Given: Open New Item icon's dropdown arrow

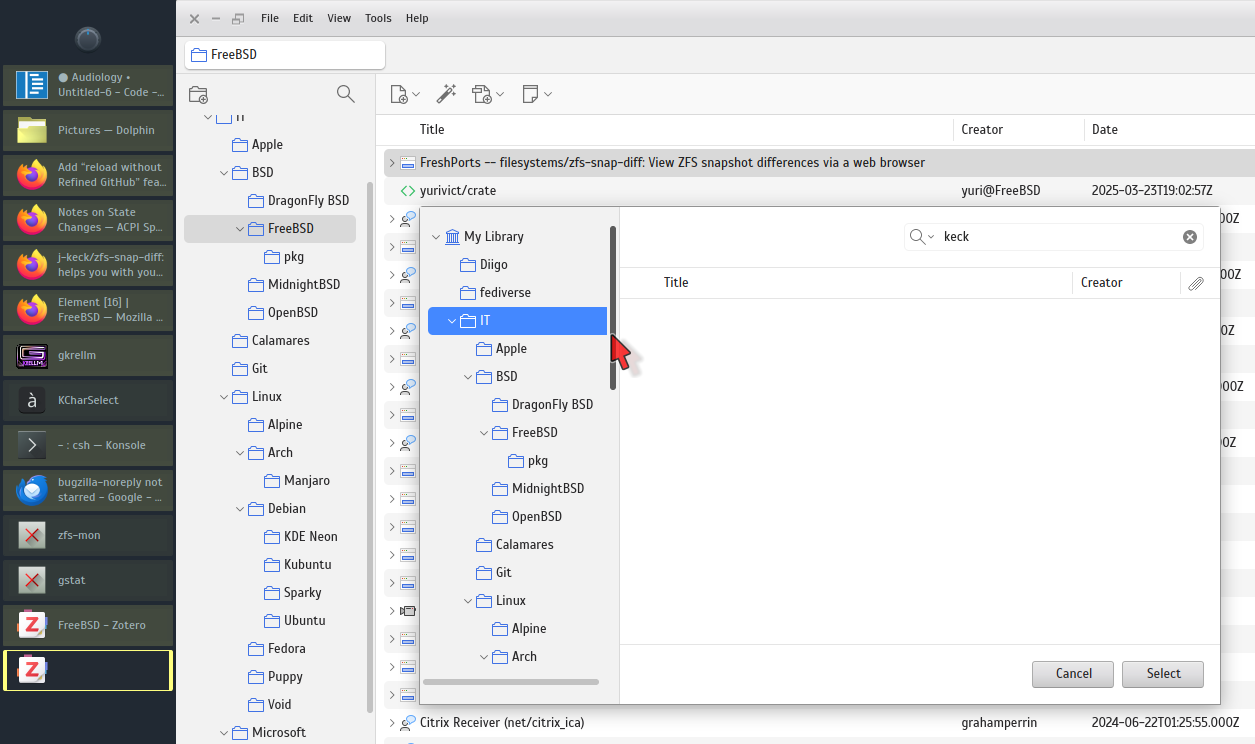Looking at the screenshot, I should [417, 95].
